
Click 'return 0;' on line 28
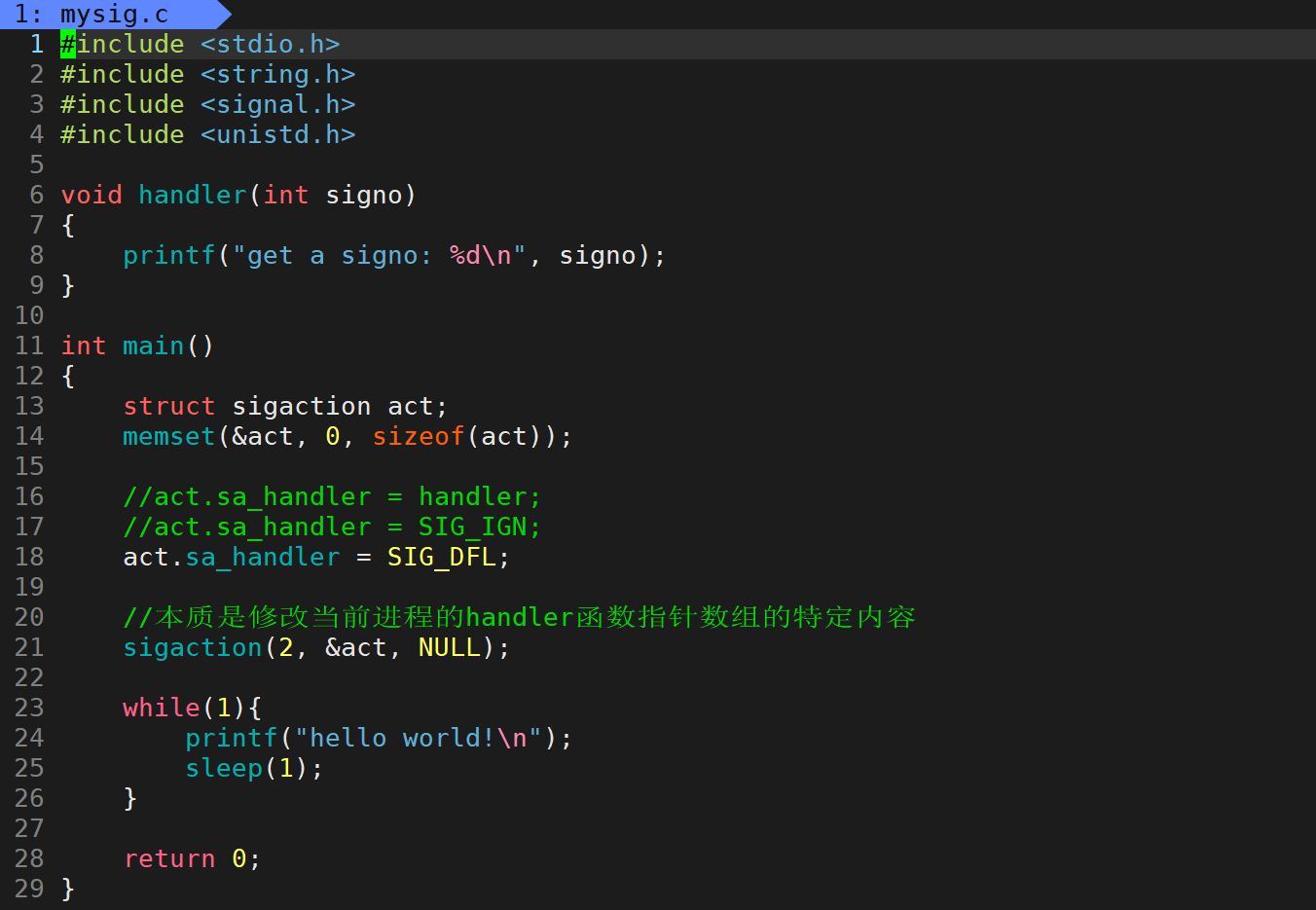pos(193,859)
